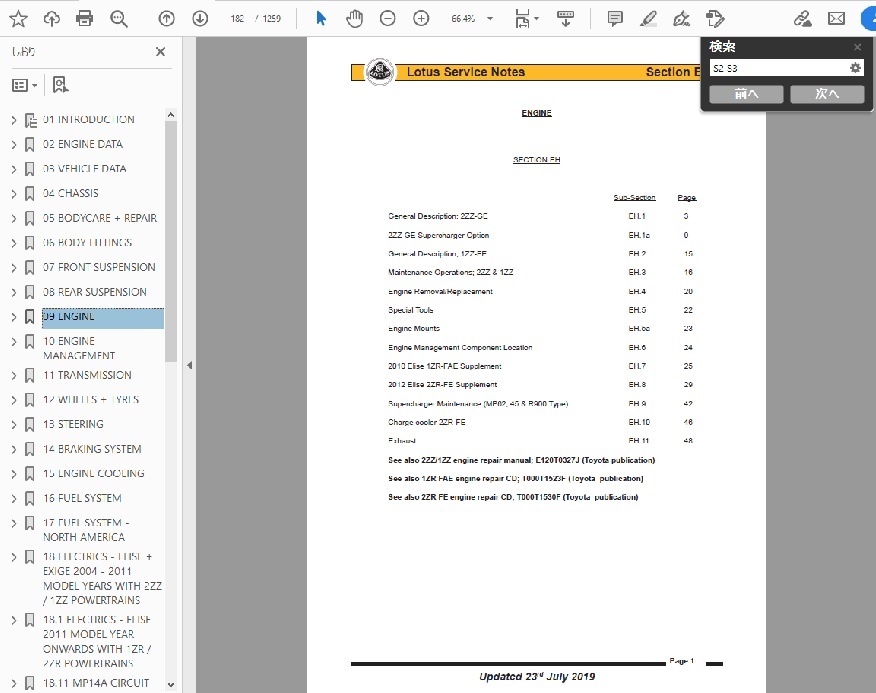Click the ENGINE page heading
Viewport: 876px width, 693px height.
[536, 113]
